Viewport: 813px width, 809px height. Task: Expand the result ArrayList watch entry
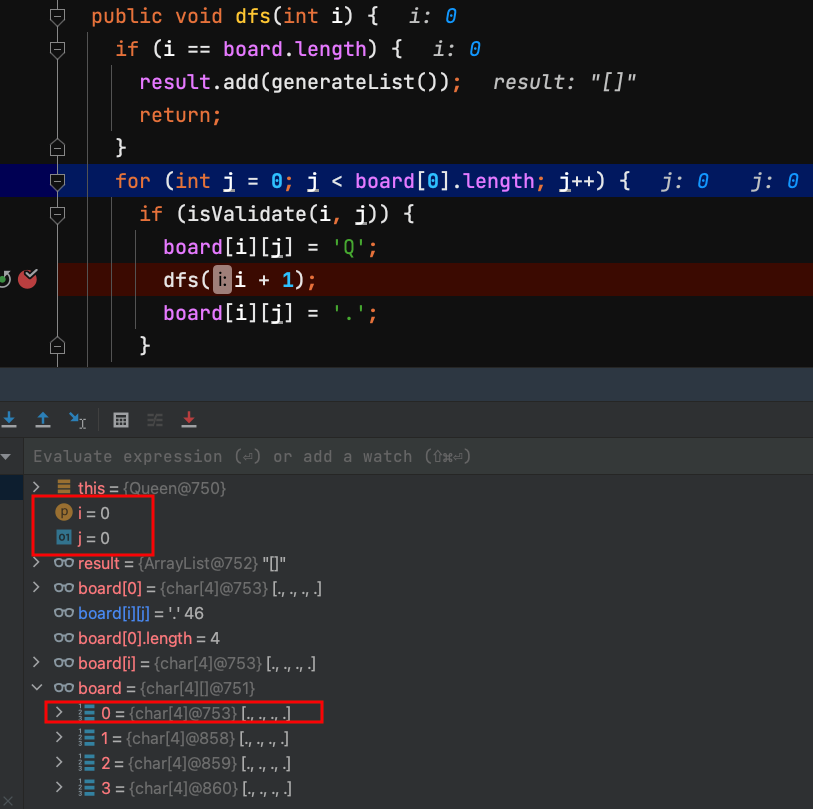point(37,563)
